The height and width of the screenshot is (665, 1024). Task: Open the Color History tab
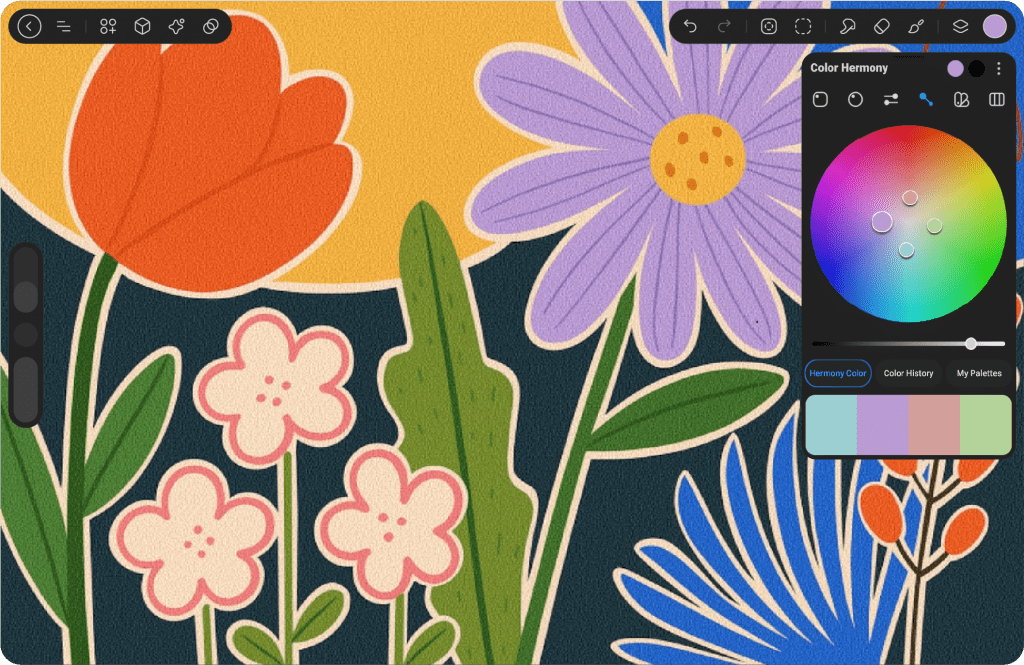[x=908, y=373]
